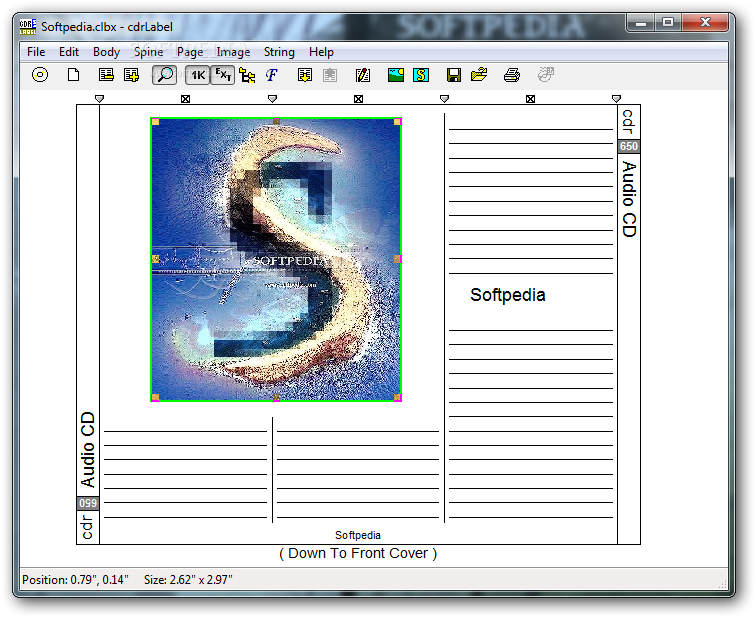
Task: Select Audio CD text on right spine
Action: [x=629, y=199]
